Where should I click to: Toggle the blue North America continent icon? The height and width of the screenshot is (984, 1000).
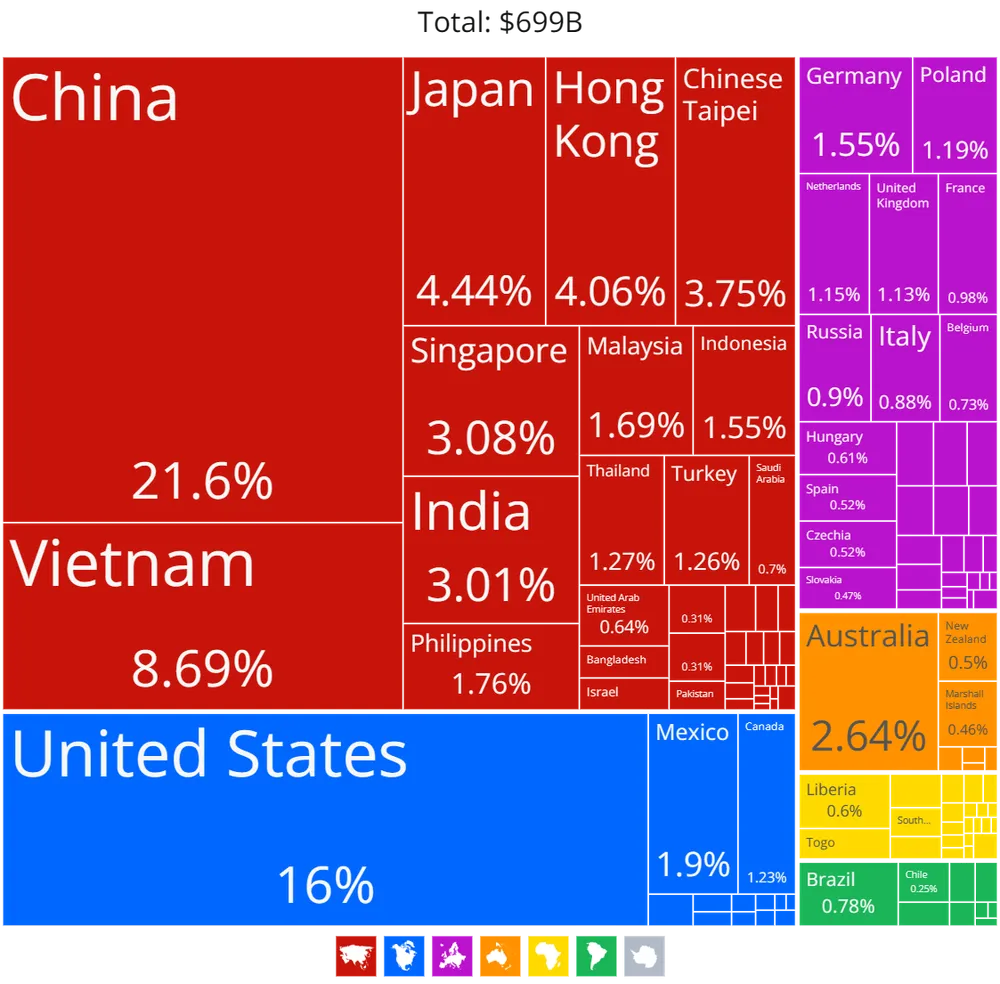(404, 957)
